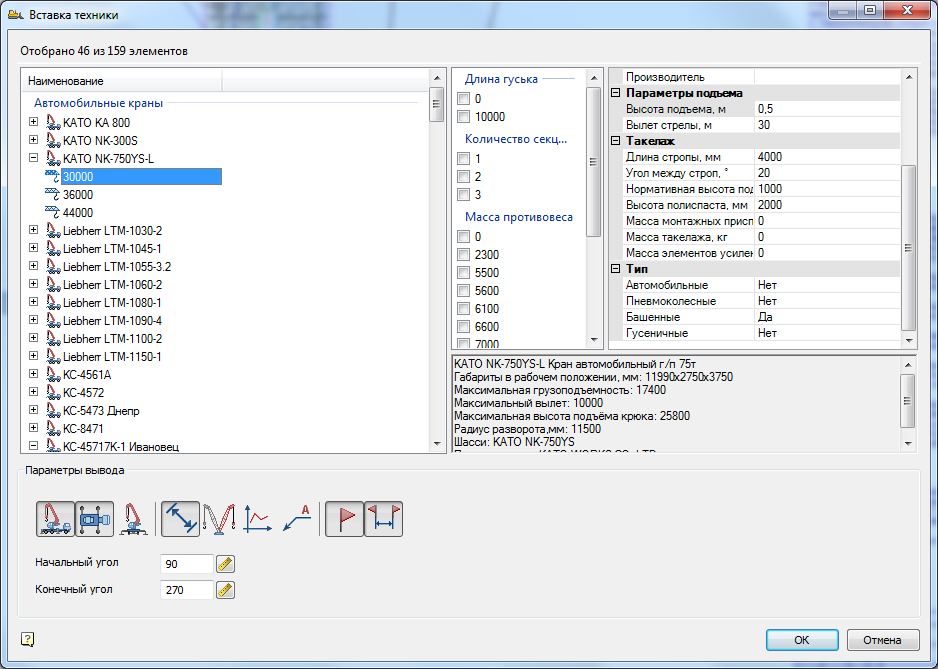Click the crane icon next to KATO NK-300S
Image resolution: width=938 pixels, height=669 pixels.
[x=53, y=141]
